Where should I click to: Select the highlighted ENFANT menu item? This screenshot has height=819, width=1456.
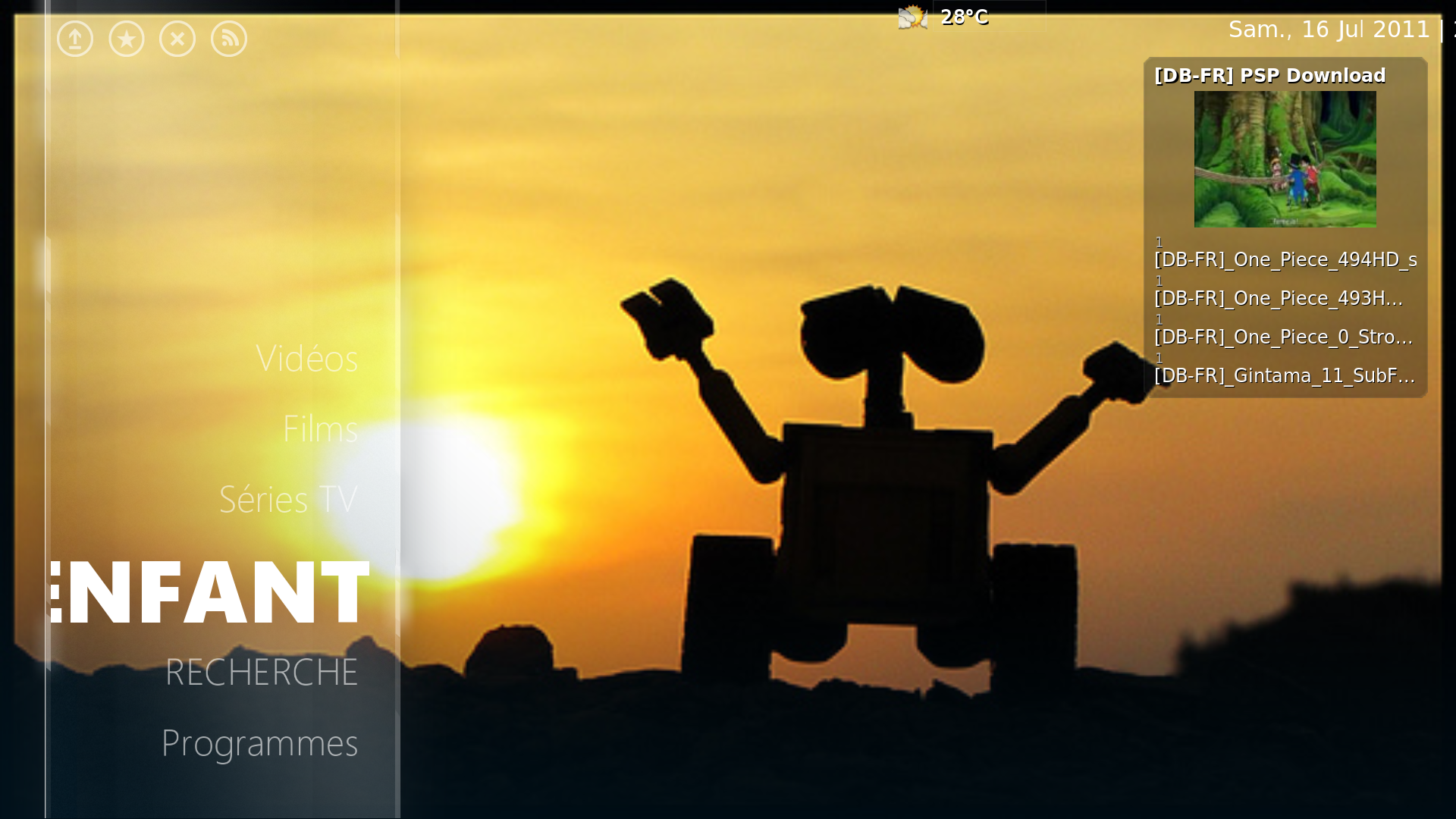coord(210,592)
